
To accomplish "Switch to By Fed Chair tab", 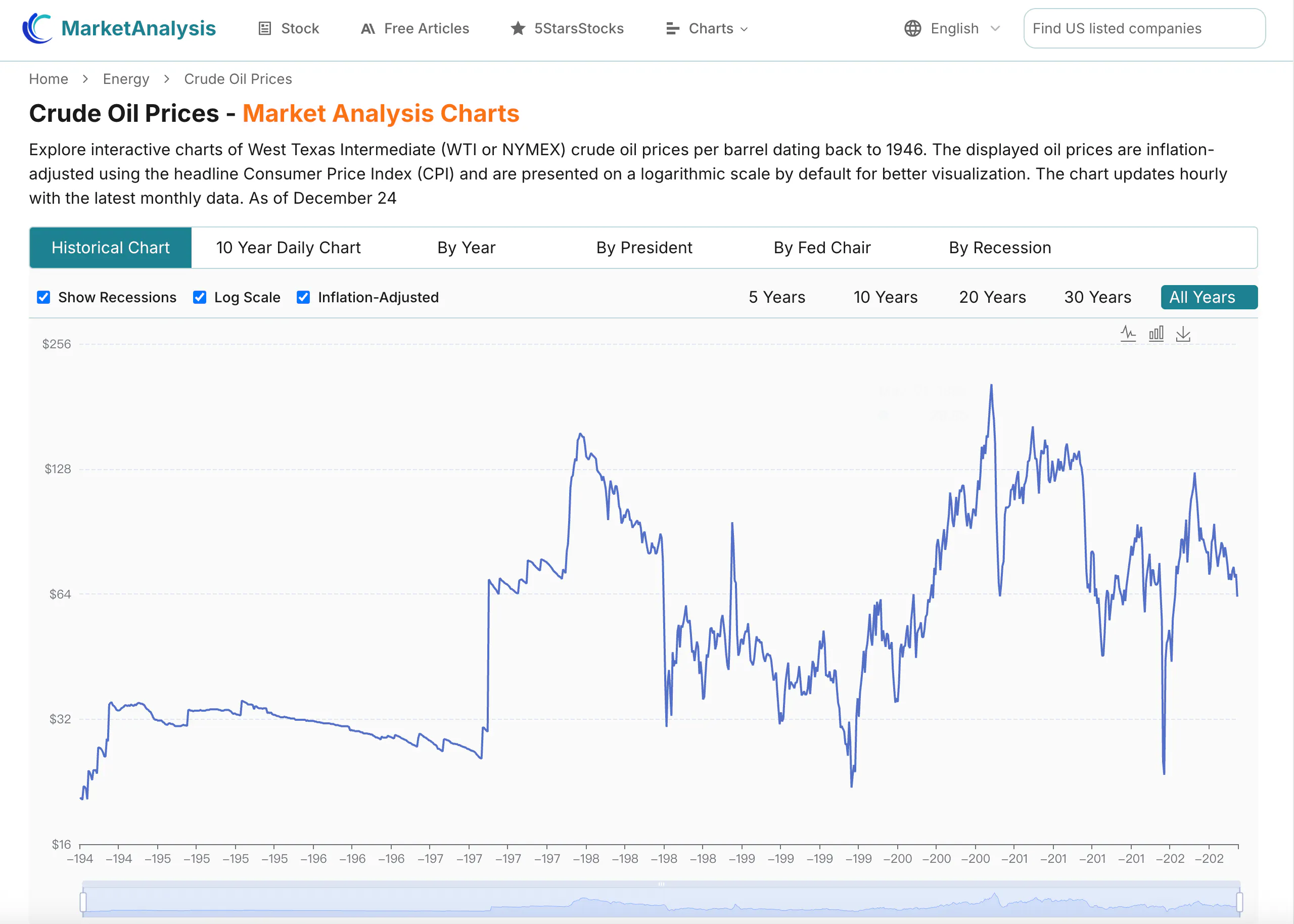I will point(822,248).
